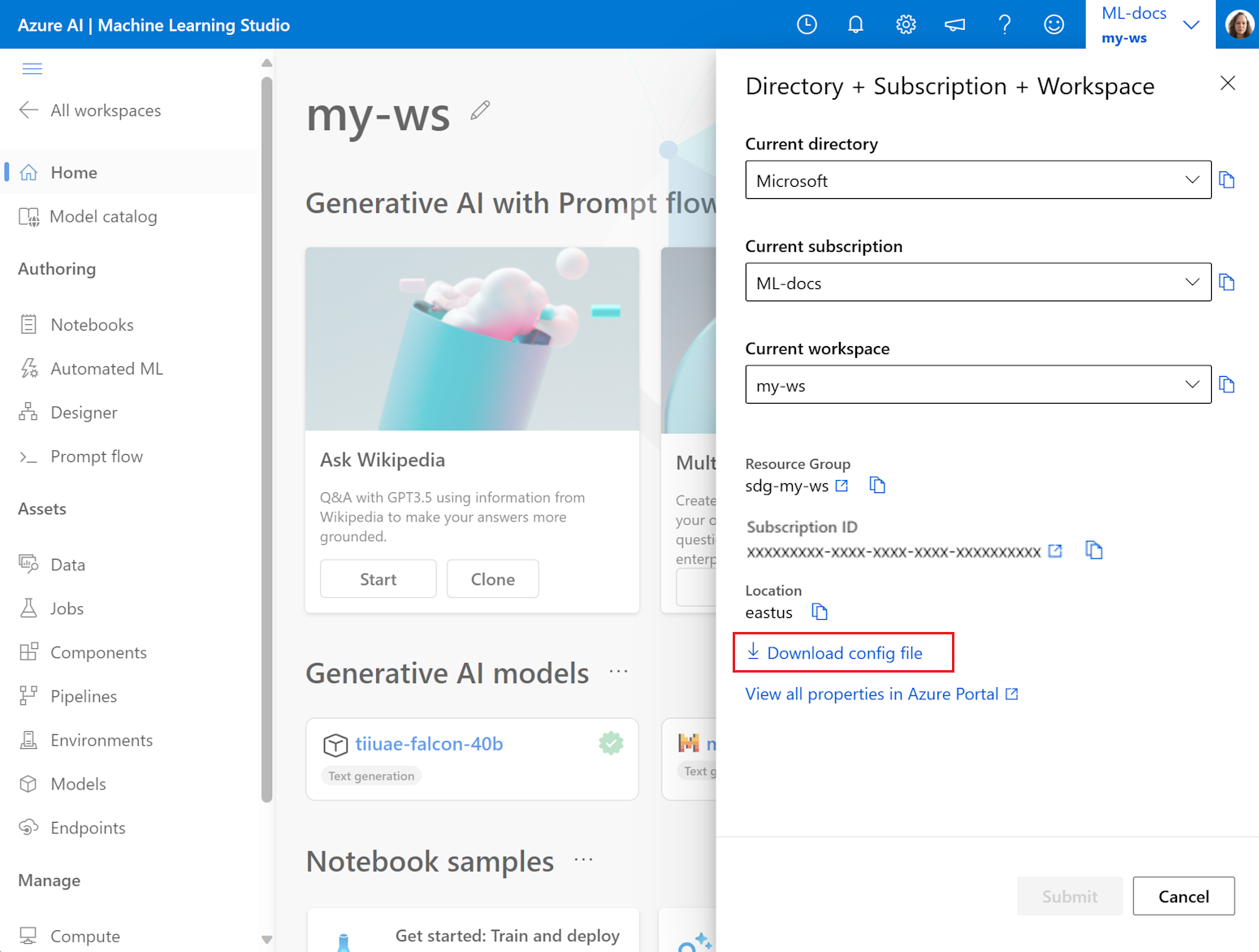Go to Model catalog page

point(103,217)
